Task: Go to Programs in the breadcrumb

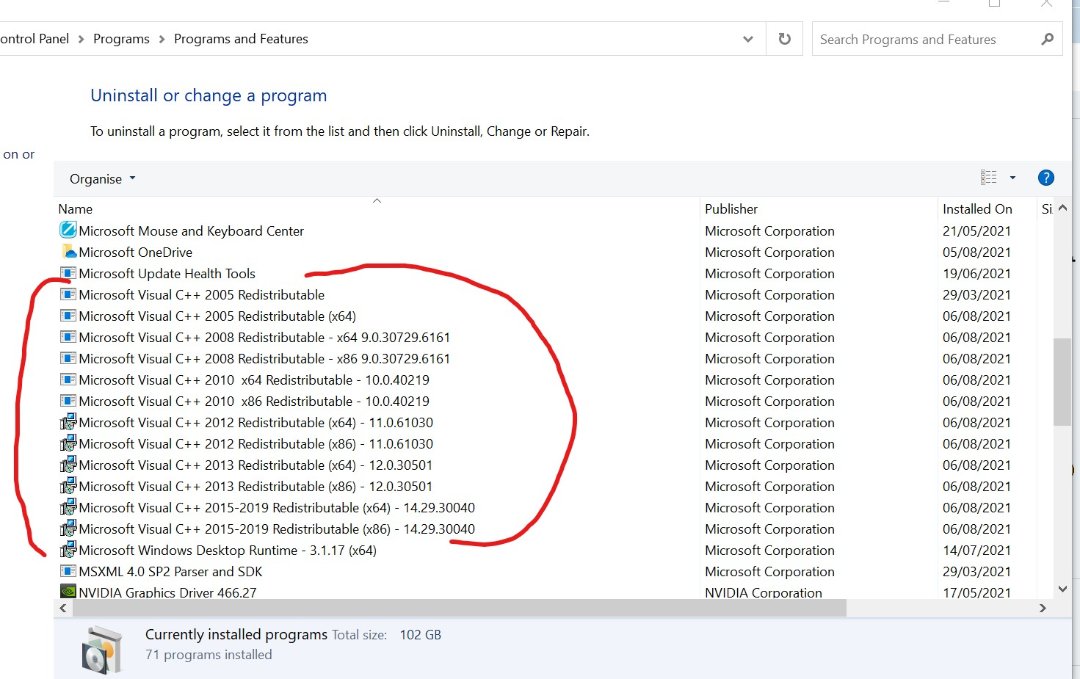Action: tap(121, 39)
